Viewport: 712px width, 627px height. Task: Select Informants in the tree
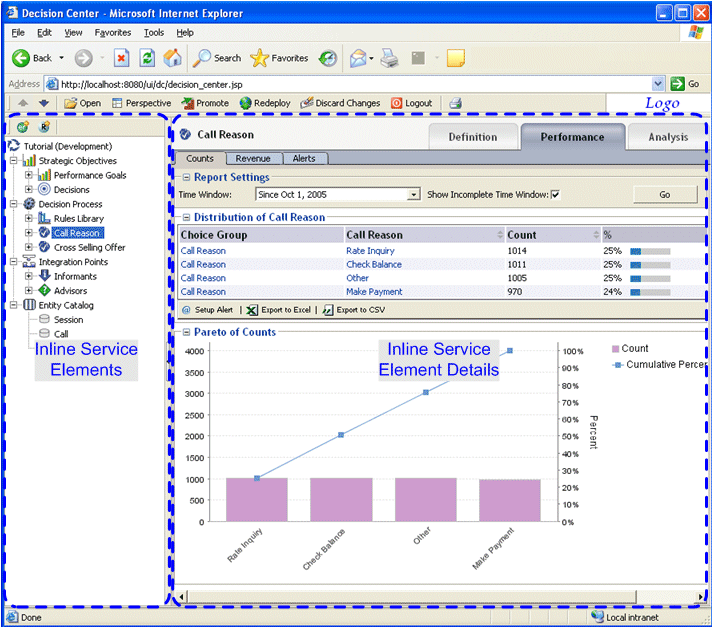pyautogui.click(x=68, y=276)
